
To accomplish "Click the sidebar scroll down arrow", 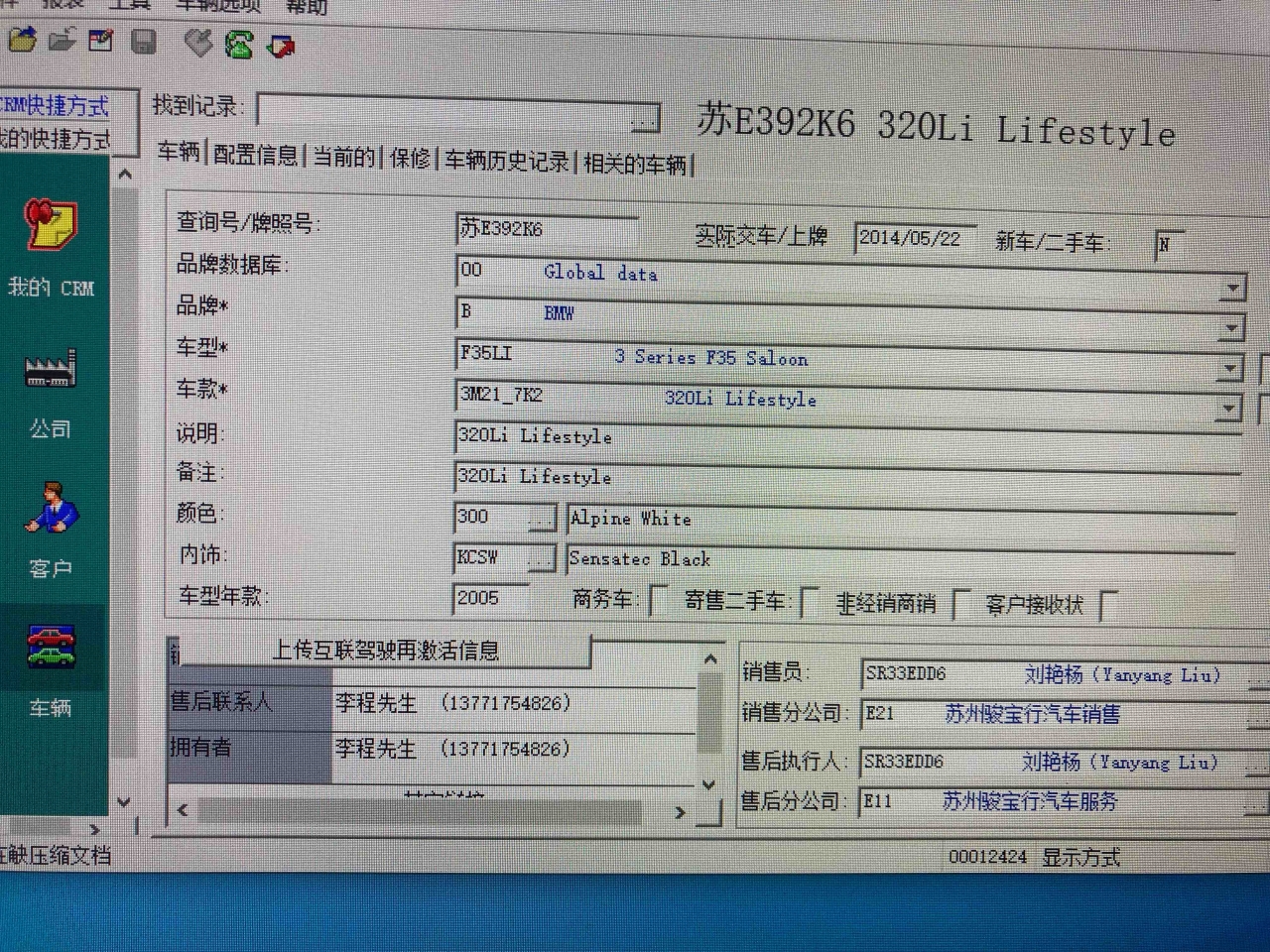I will (x=124, y=801).
